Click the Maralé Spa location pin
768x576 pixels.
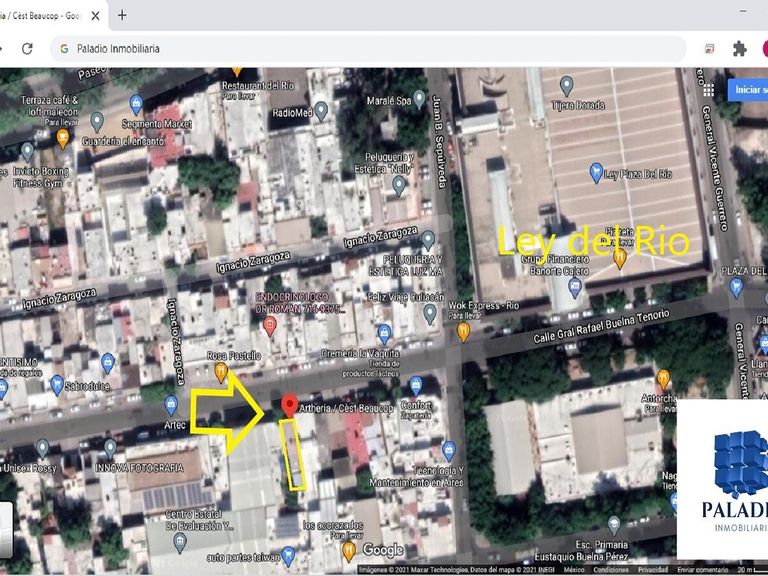coord(419,99)
